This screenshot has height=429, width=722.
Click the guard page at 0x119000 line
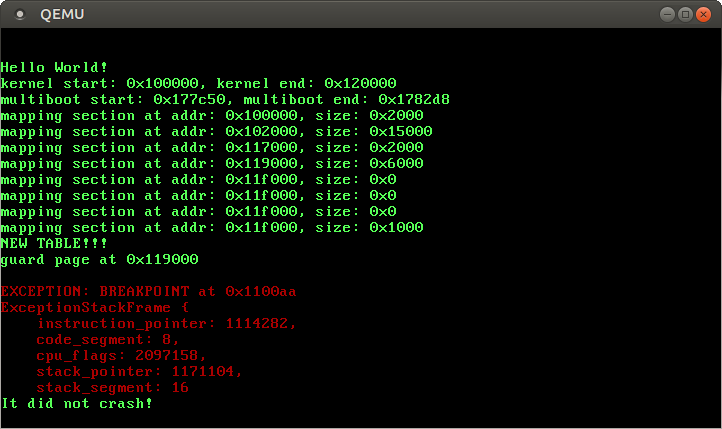tap(99, 259)
